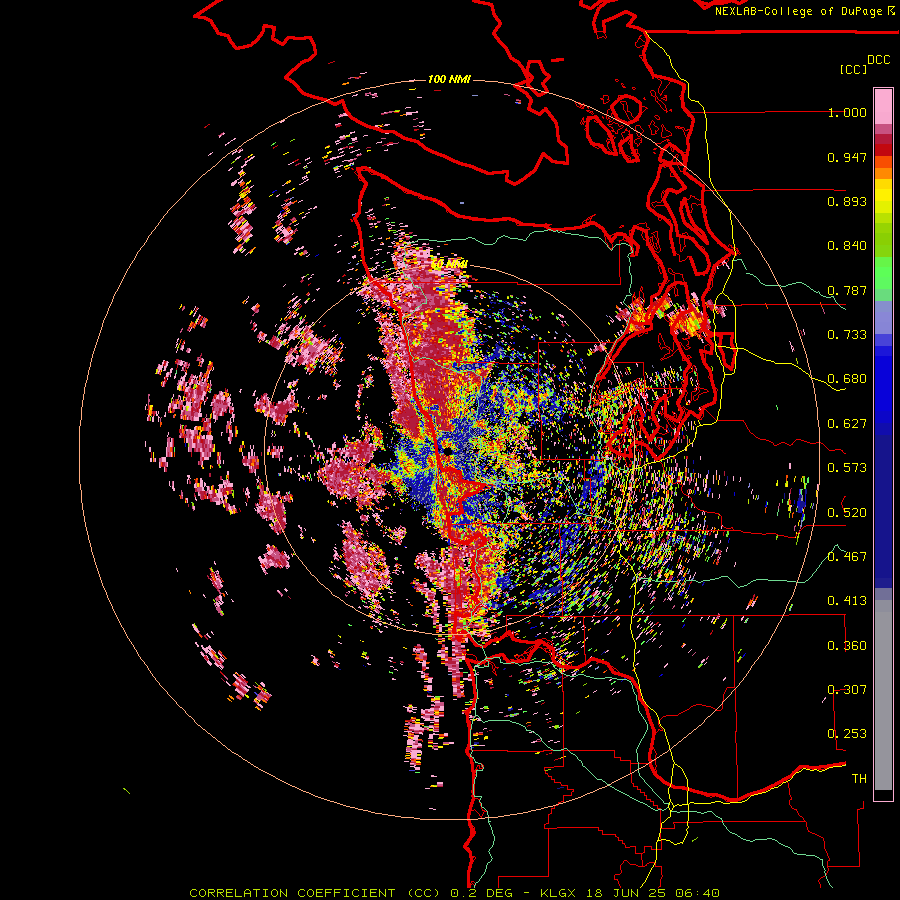Image resolution: width=900 pixels, height=900 pixels.
Task: Click the 50 NMI range ring label
Action: tap(449, 264)
